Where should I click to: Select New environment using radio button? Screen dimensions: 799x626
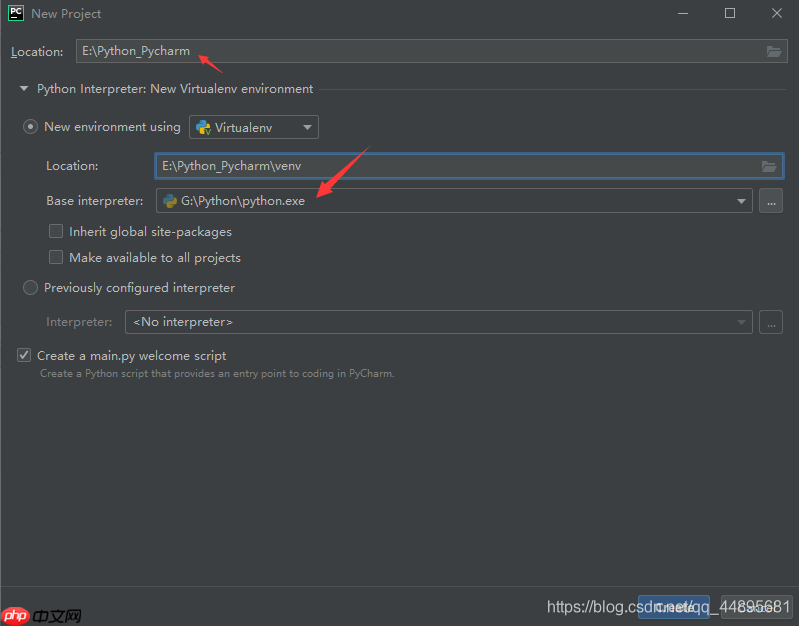(x=31, y=126)
